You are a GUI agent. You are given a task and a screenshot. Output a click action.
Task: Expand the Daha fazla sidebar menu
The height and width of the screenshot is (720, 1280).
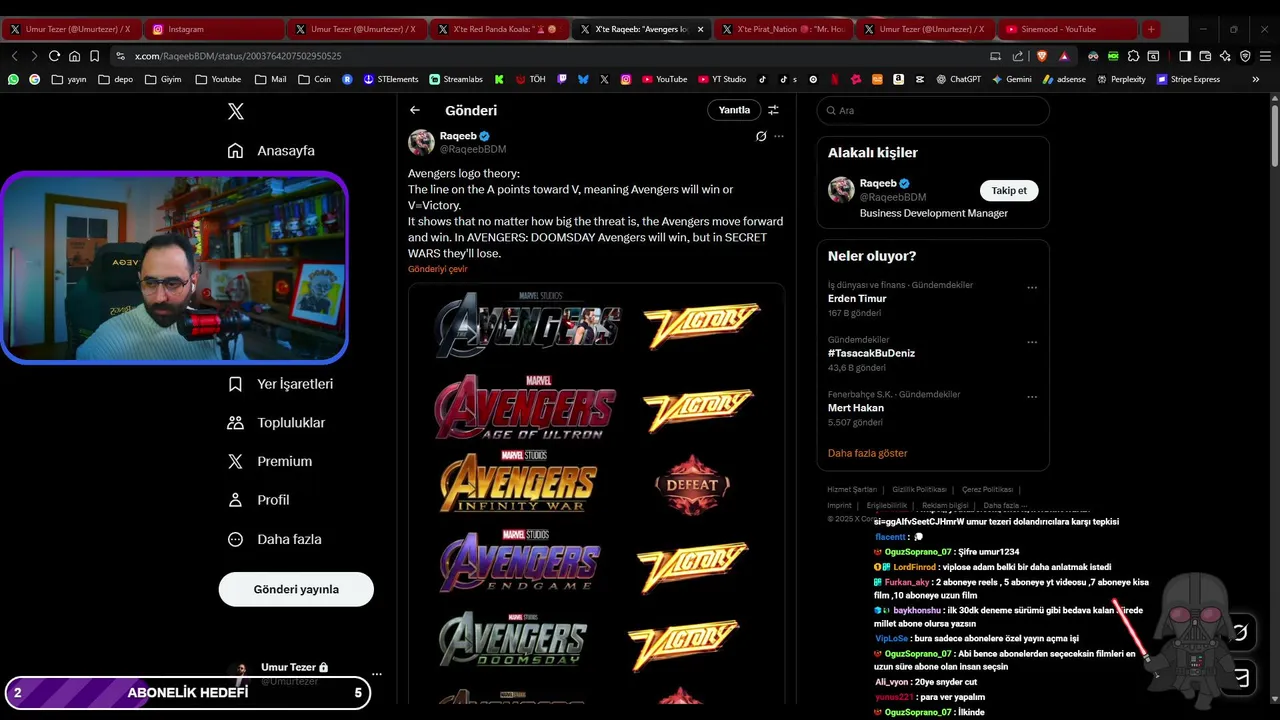pos(275,539)
